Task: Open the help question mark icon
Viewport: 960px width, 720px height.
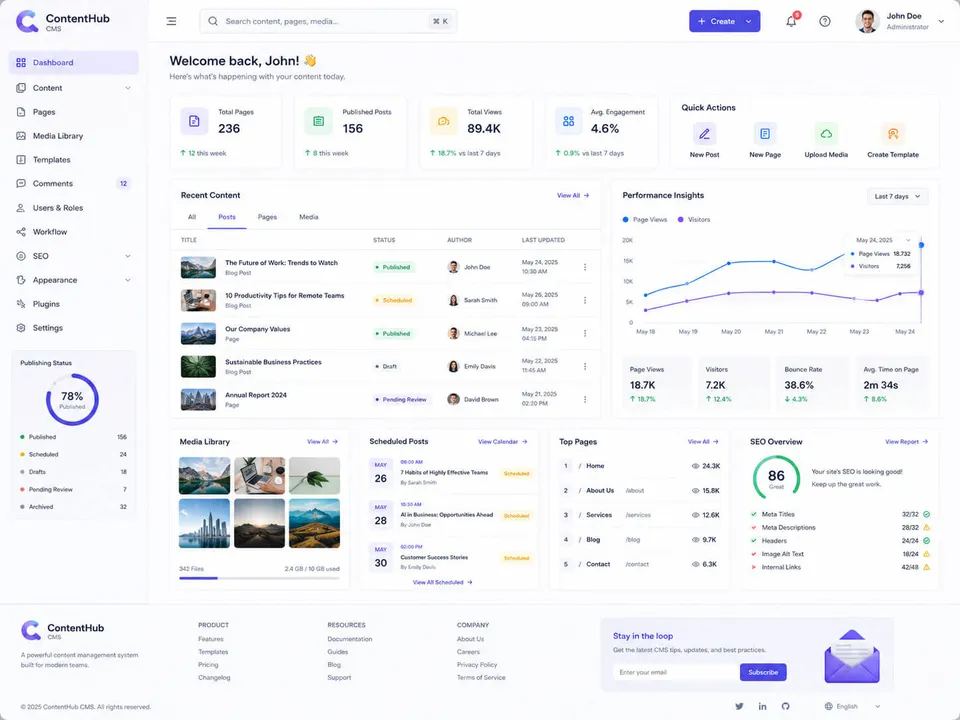Action: pyautogui.click(x=825, y=21)
